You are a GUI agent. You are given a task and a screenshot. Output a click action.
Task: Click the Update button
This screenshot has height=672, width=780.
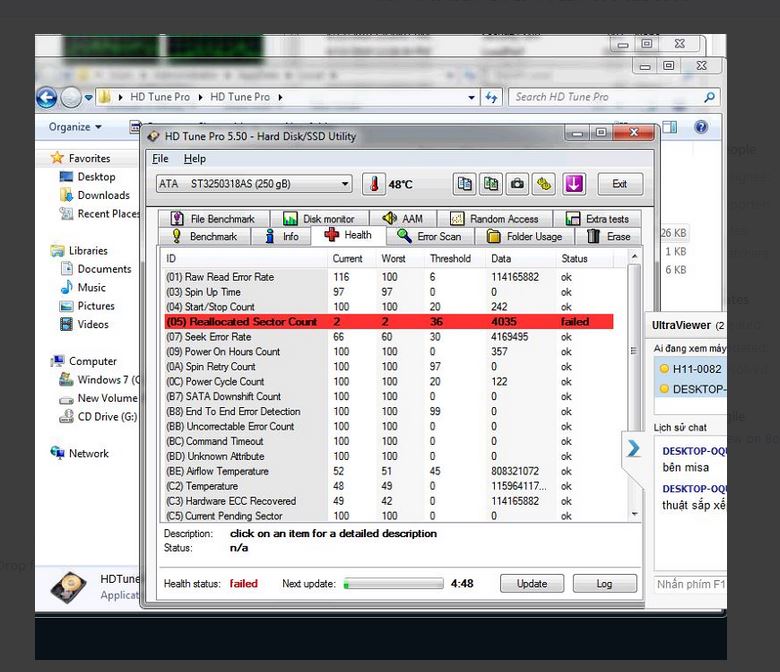(x=532, y=583)
